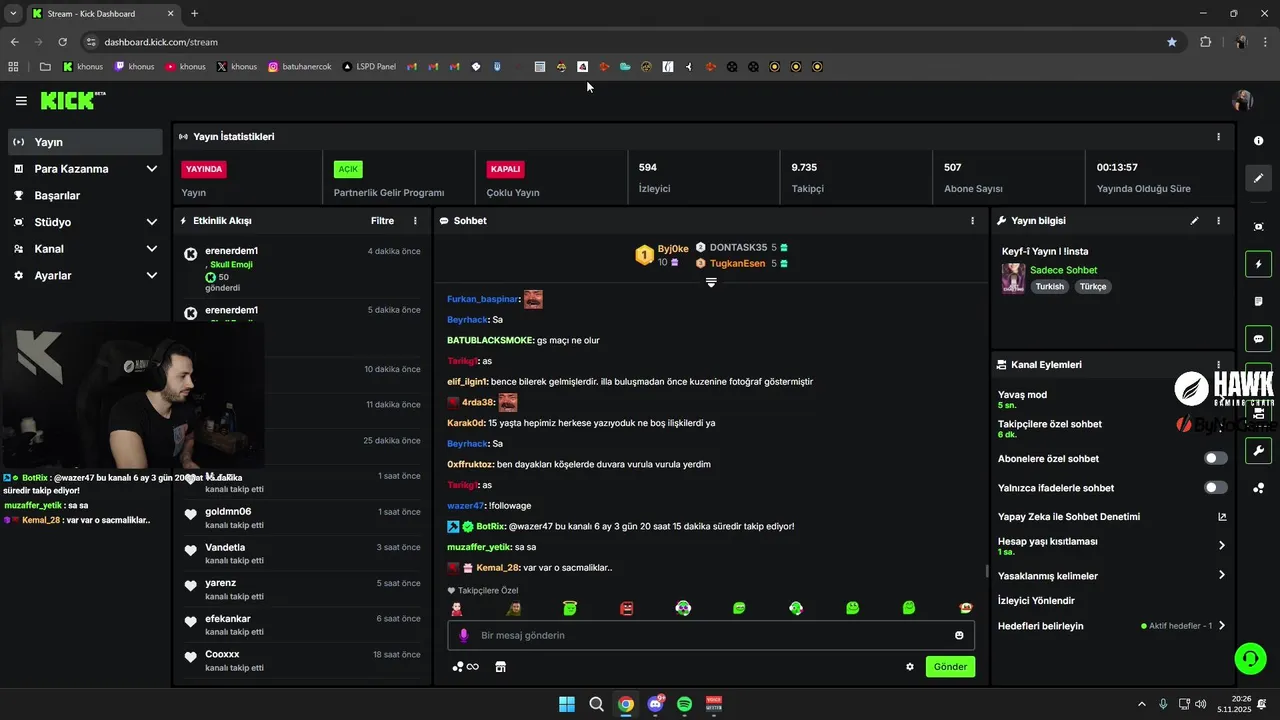This screenshot has width=1280, height=720.
Task: Open the three-dot menu of Yayın İstatistikleri
Action: [x=1218, y=136]
